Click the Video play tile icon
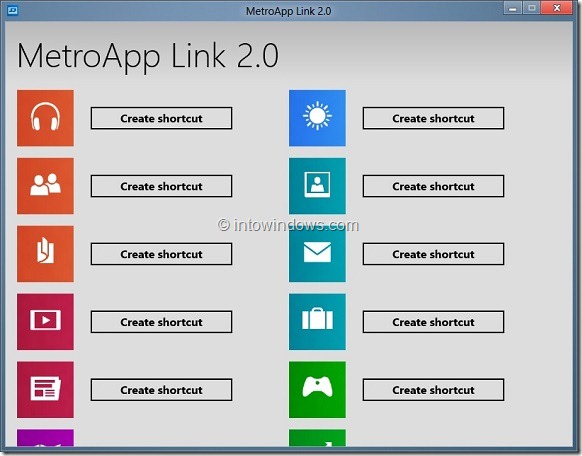The width and height of the screenshot is (582, 456). (45, 322)
